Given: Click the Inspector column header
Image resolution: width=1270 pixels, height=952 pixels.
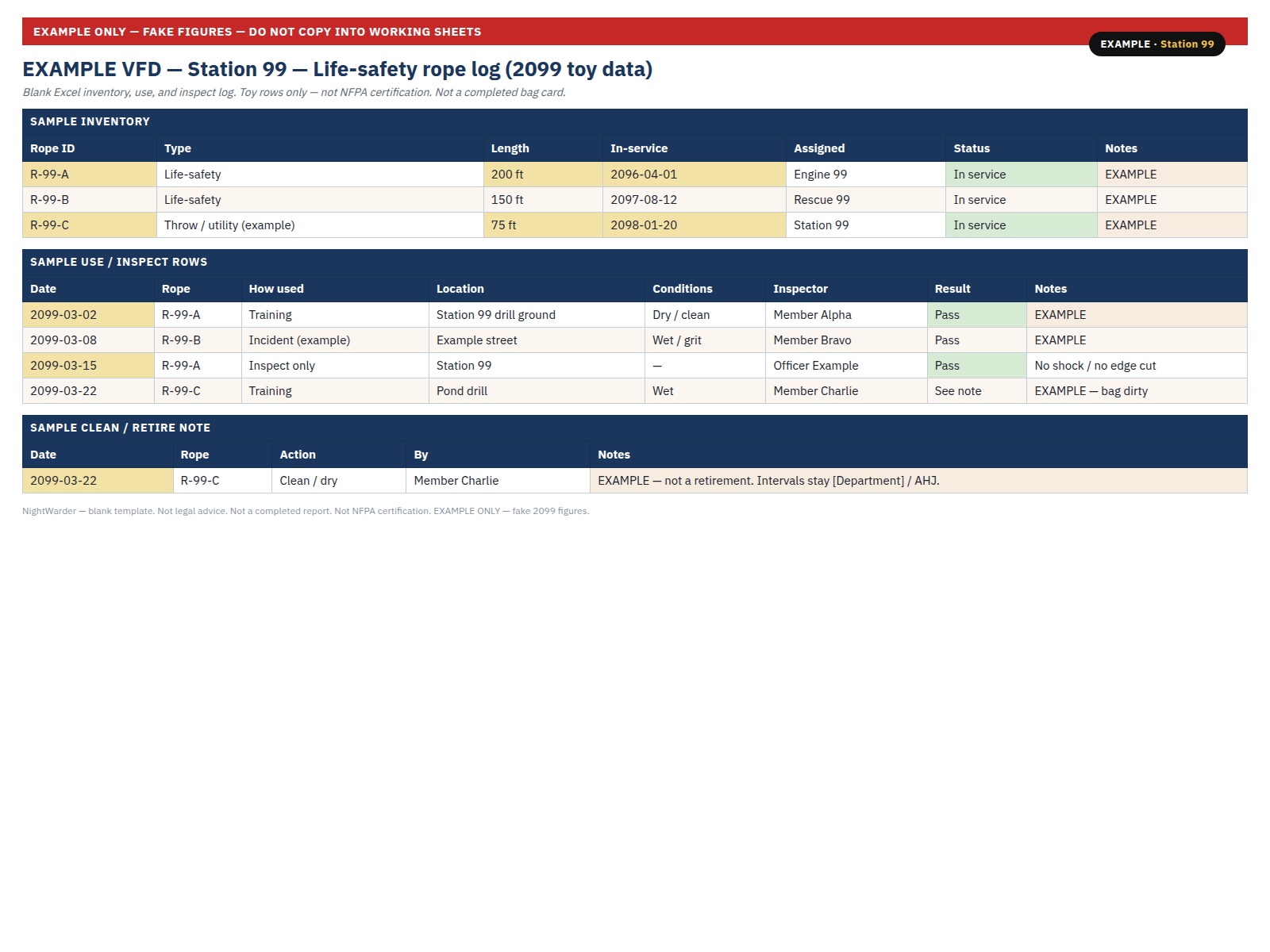Looking at the screenshot, I should [847, 289].
